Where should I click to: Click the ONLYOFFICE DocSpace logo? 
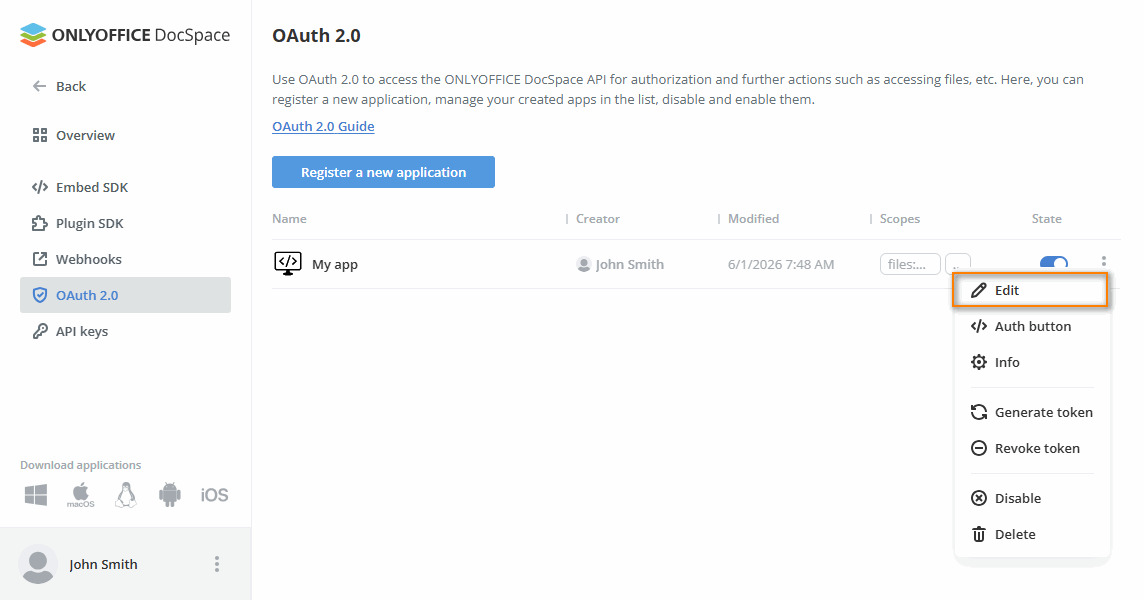(125, 34)
